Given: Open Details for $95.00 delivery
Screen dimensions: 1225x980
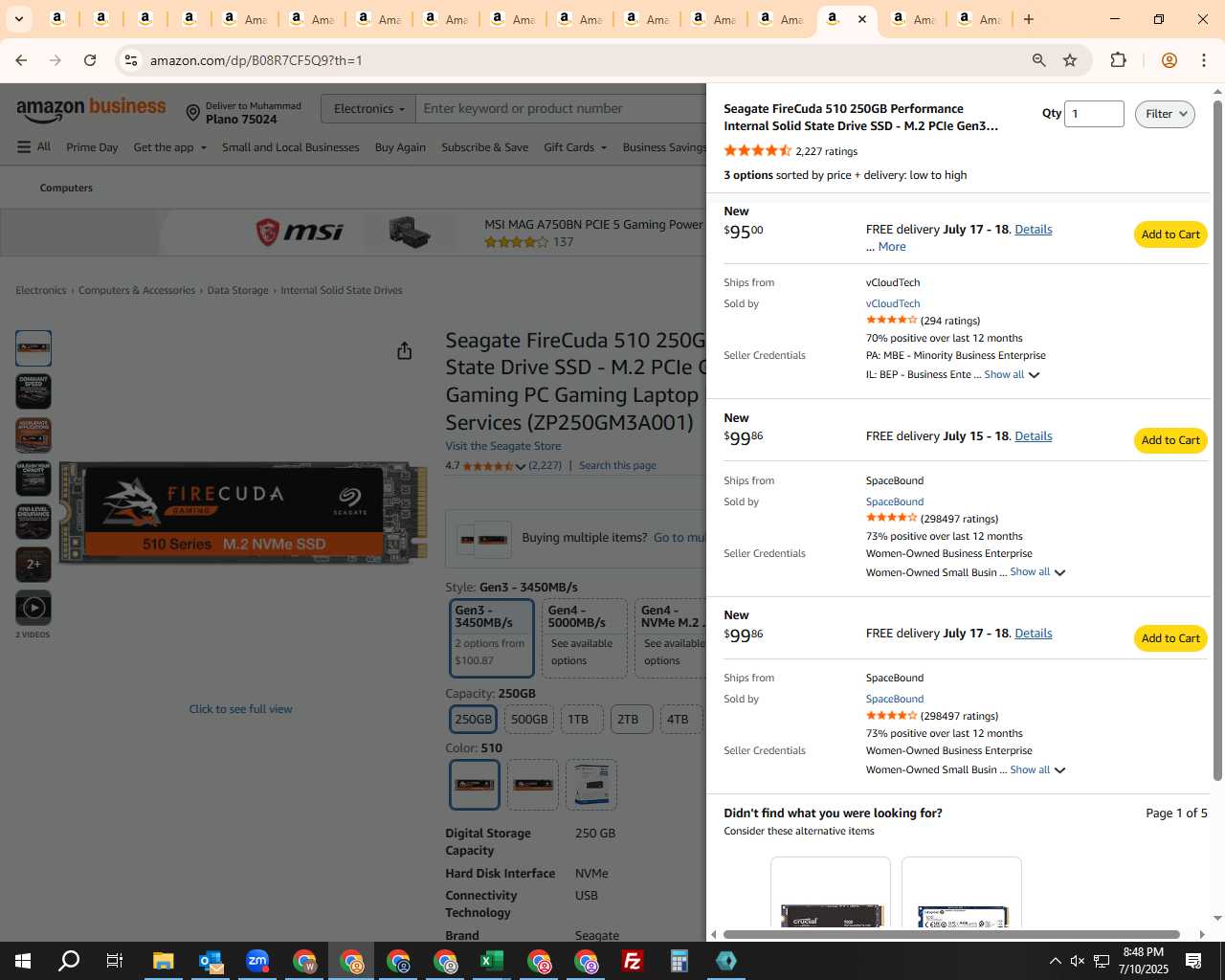Looking at the screenshot, I should tap(1033, 230).
